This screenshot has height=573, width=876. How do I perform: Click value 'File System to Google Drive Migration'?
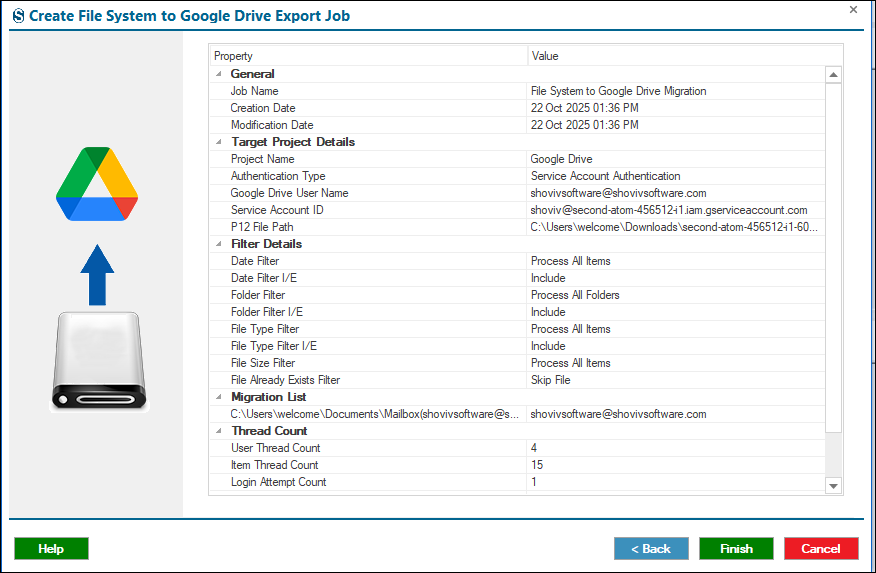[618, 91]
